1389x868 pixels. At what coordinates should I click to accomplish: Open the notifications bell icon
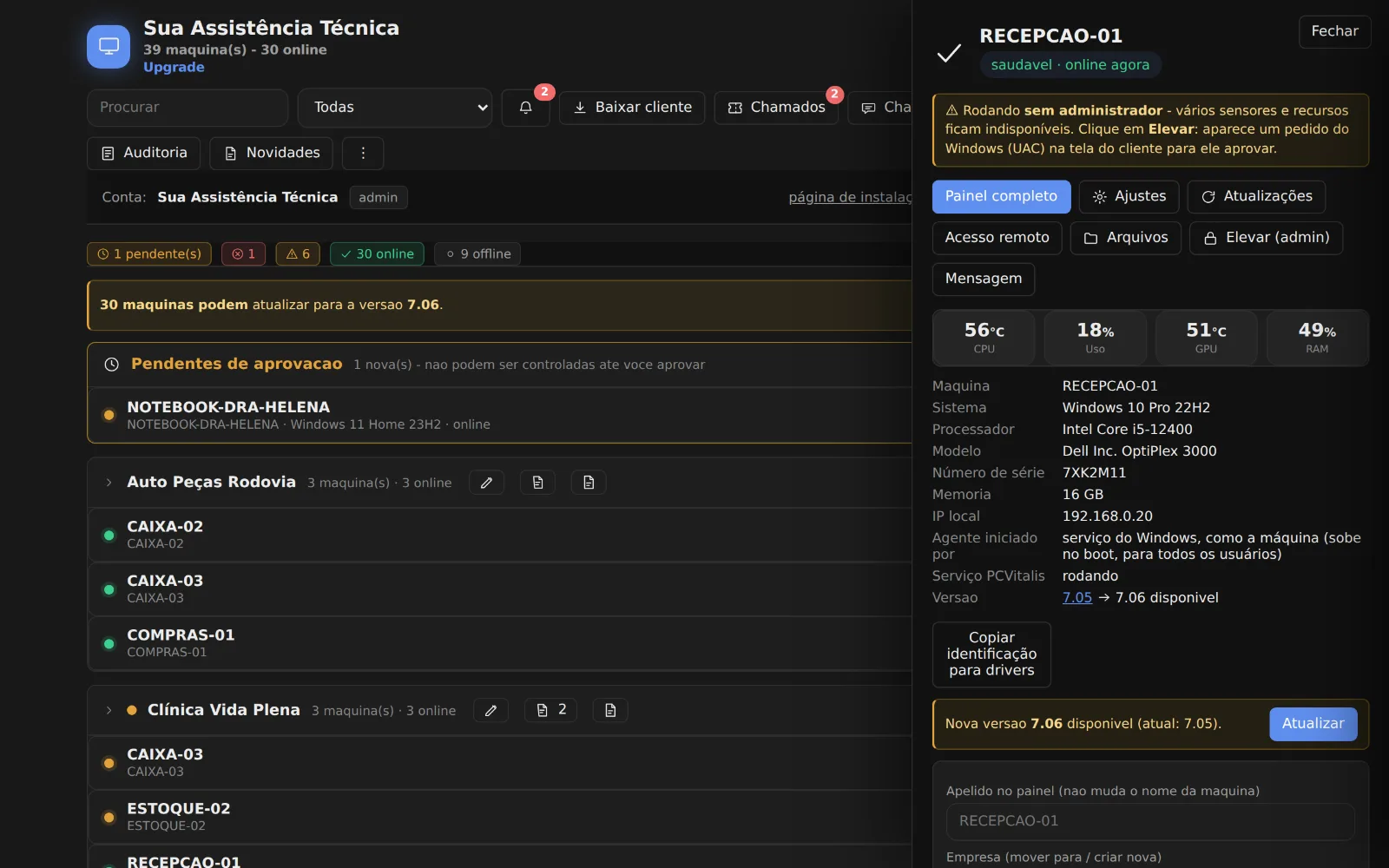click(525, 108)
